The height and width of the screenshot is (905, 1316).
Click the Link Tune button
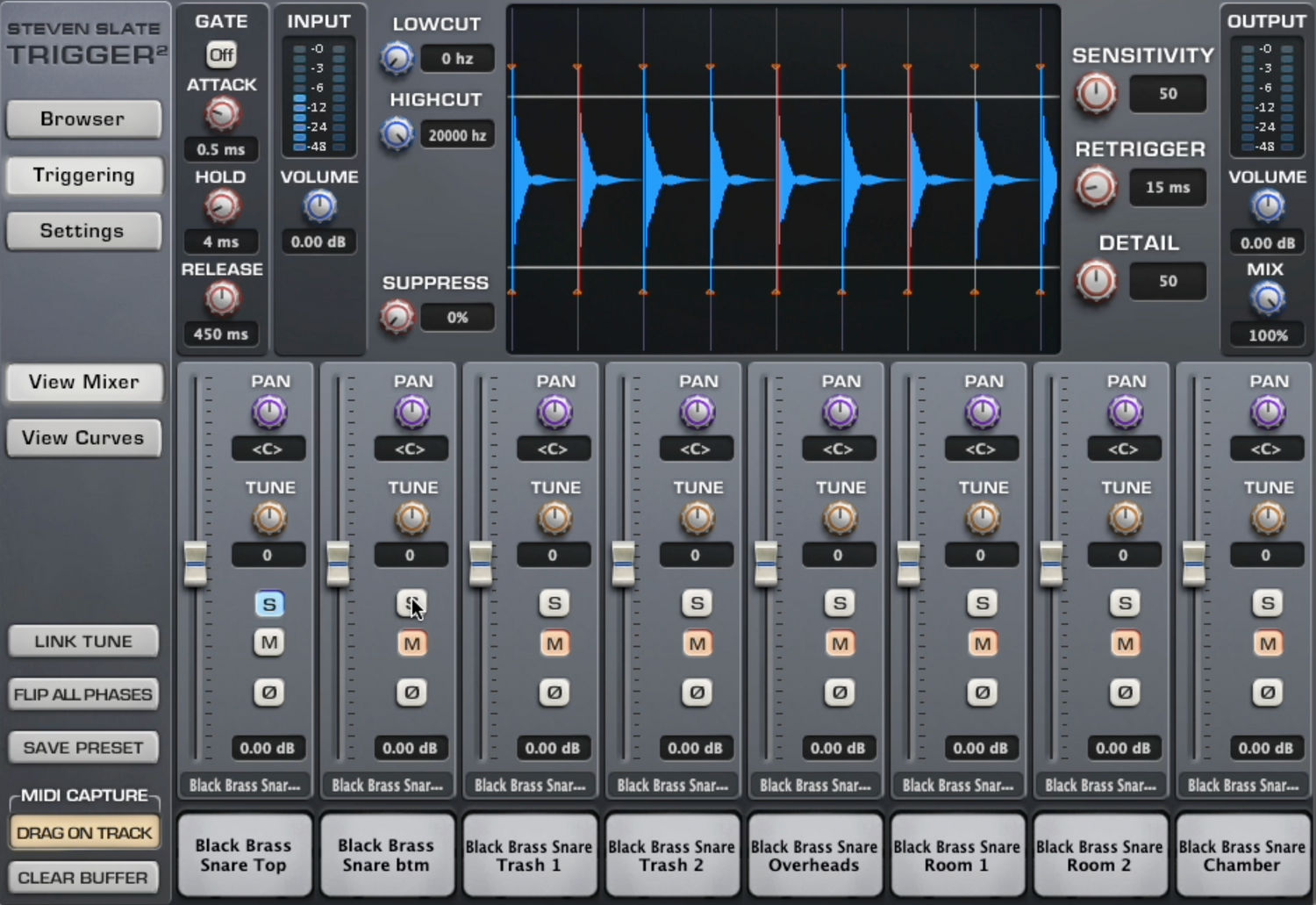(x=83, y=642)
